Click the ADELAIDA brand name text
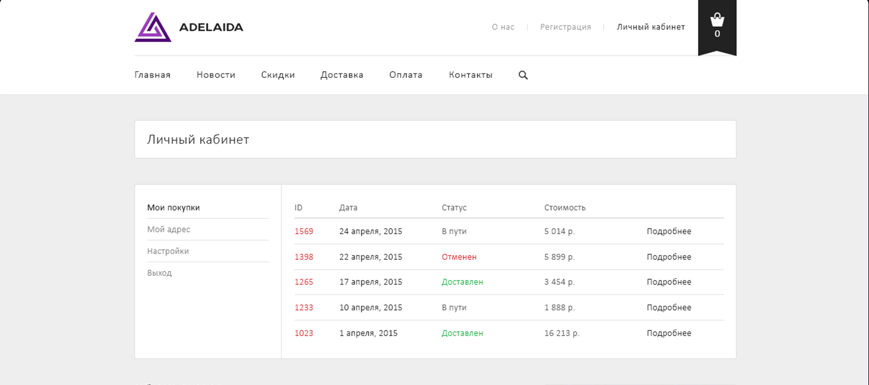Image resolution: width=869 pixels, height=385 pixels. point(211,27)
